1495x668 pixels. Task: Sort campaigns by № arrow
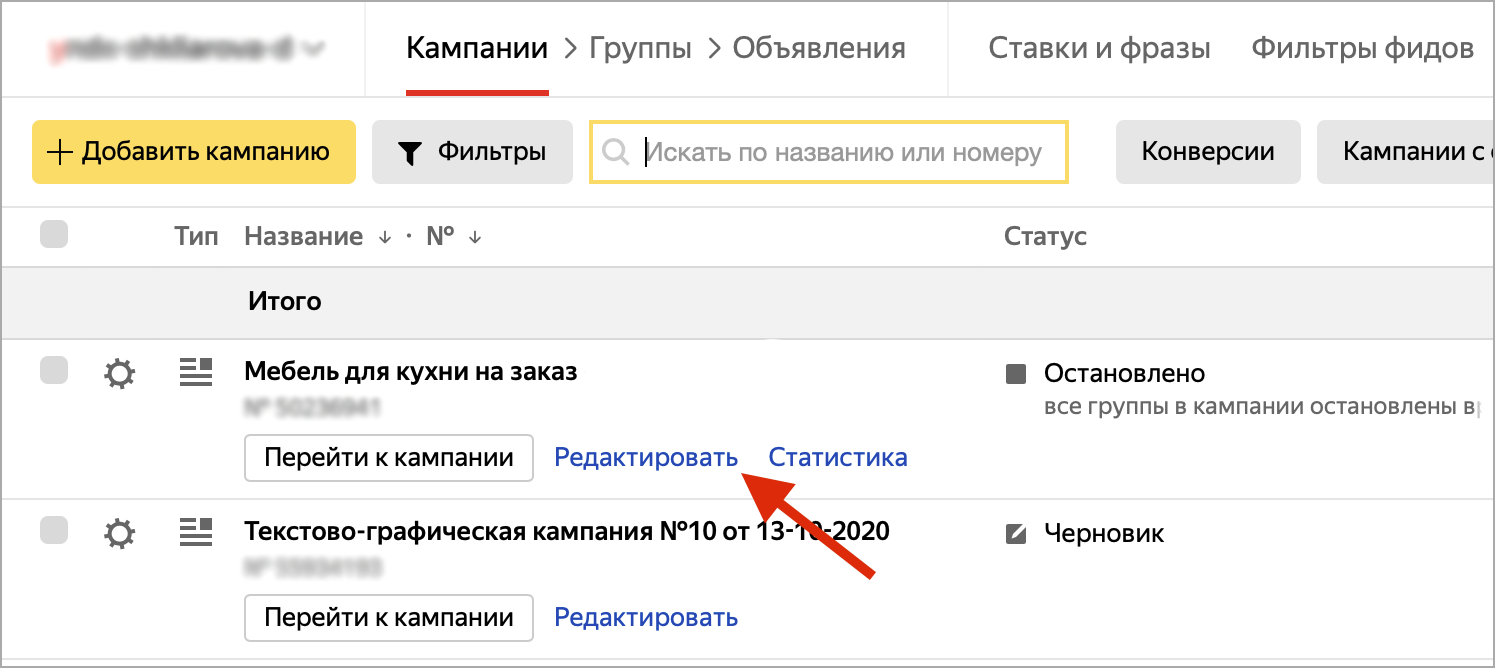[475, 238]
